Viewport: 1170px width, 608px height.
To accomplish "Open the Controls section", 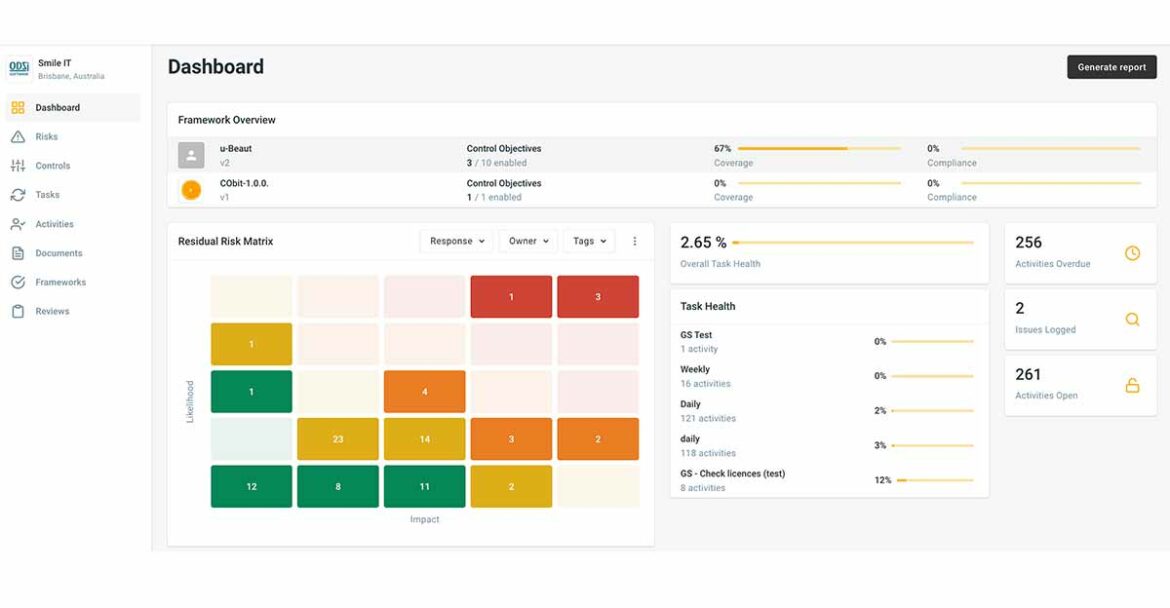I will pyautogui.click(x=73, y=166).
